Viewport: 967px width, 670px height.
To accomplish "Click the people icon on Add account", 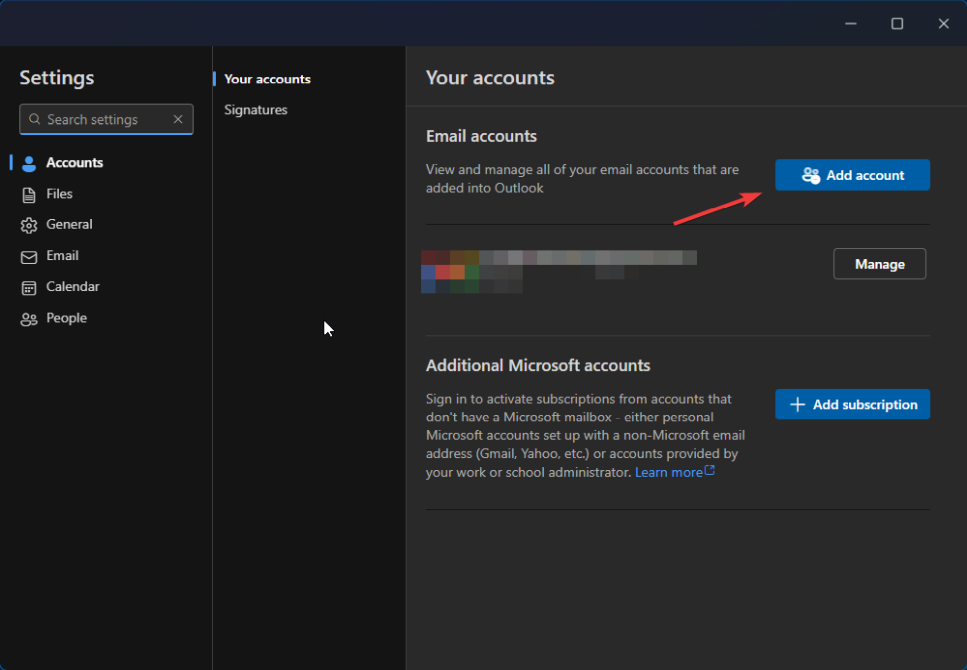I will point(810,175).
